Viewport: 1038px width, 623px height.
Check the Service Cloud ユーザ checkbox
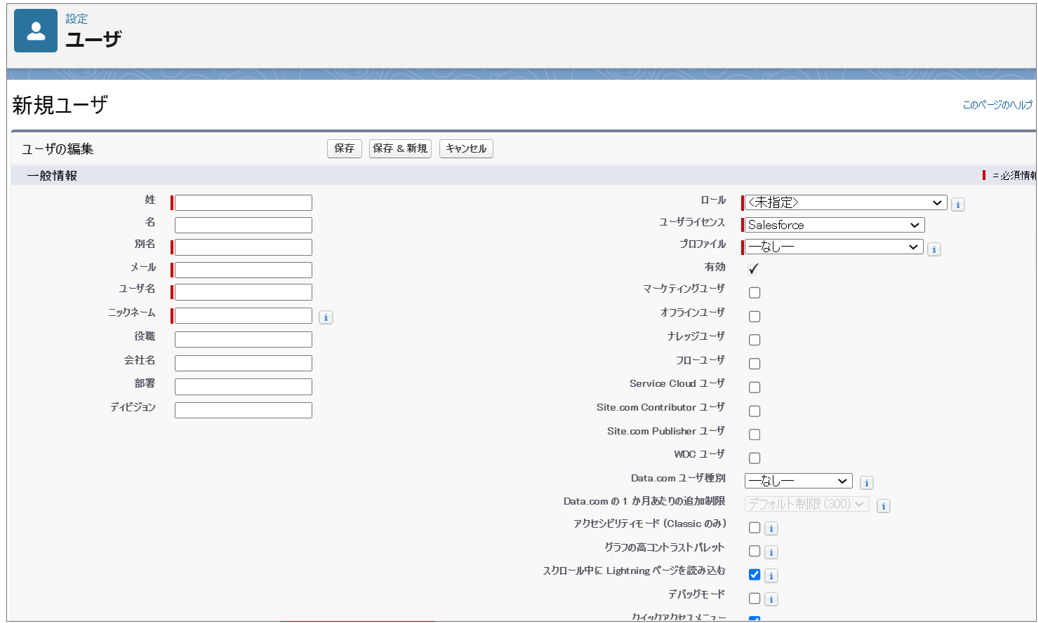click(x=754, y=387)
